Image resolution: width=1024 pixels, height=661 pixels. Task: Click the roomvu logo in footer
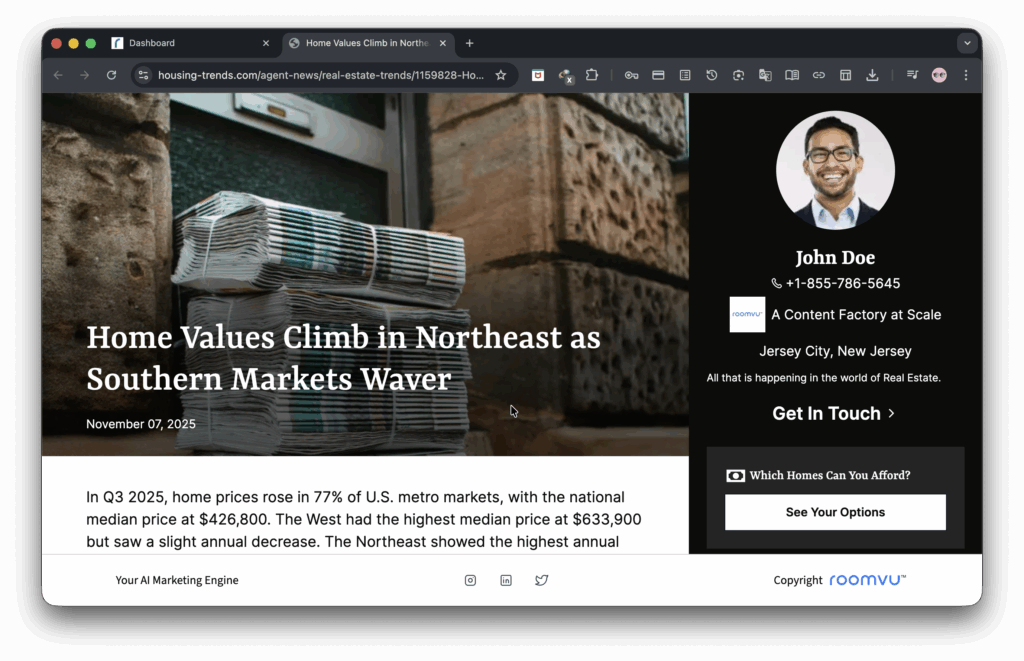pos(867,579)
